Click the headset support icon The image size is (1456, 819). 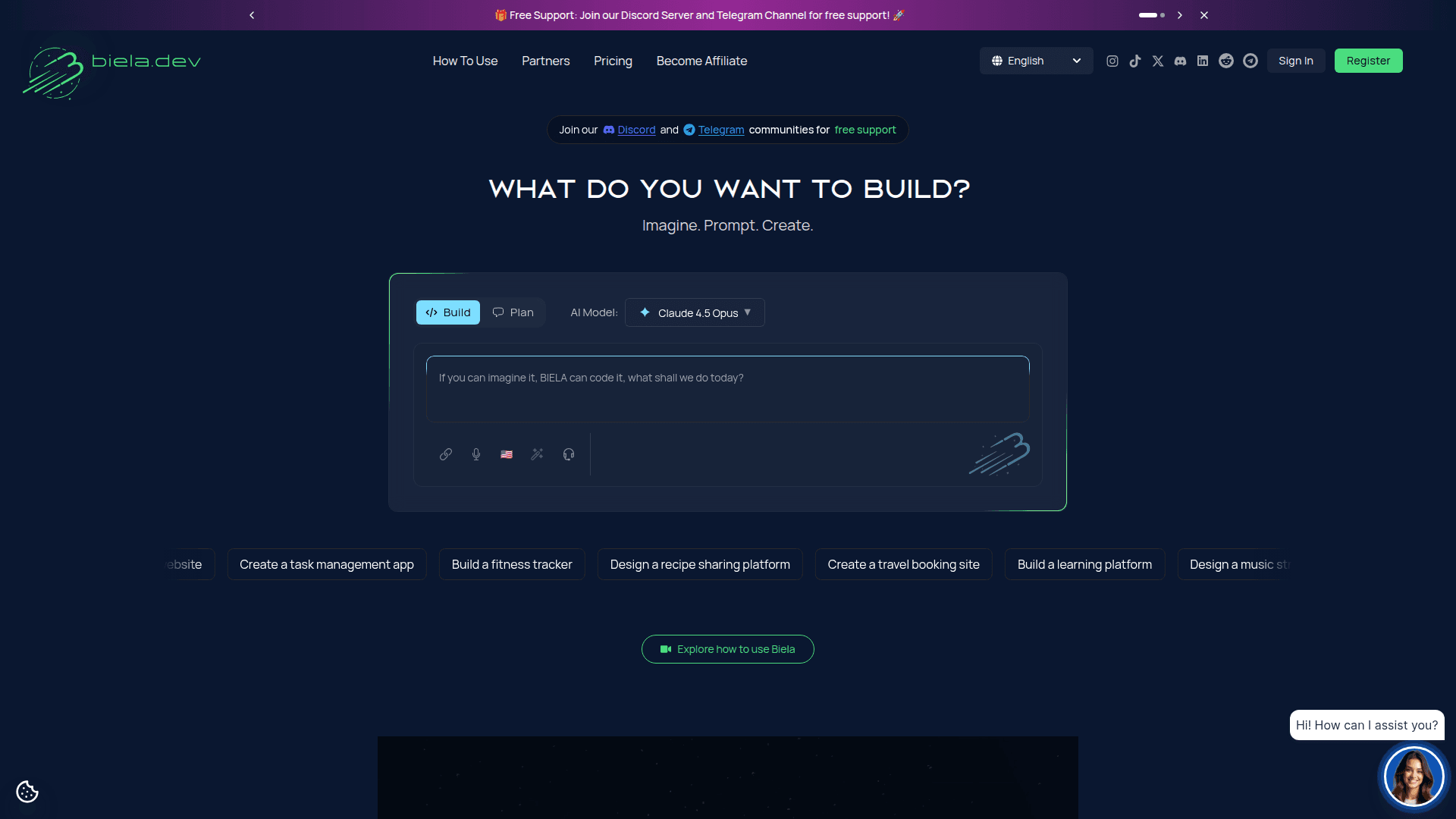[x=569, y=454]
